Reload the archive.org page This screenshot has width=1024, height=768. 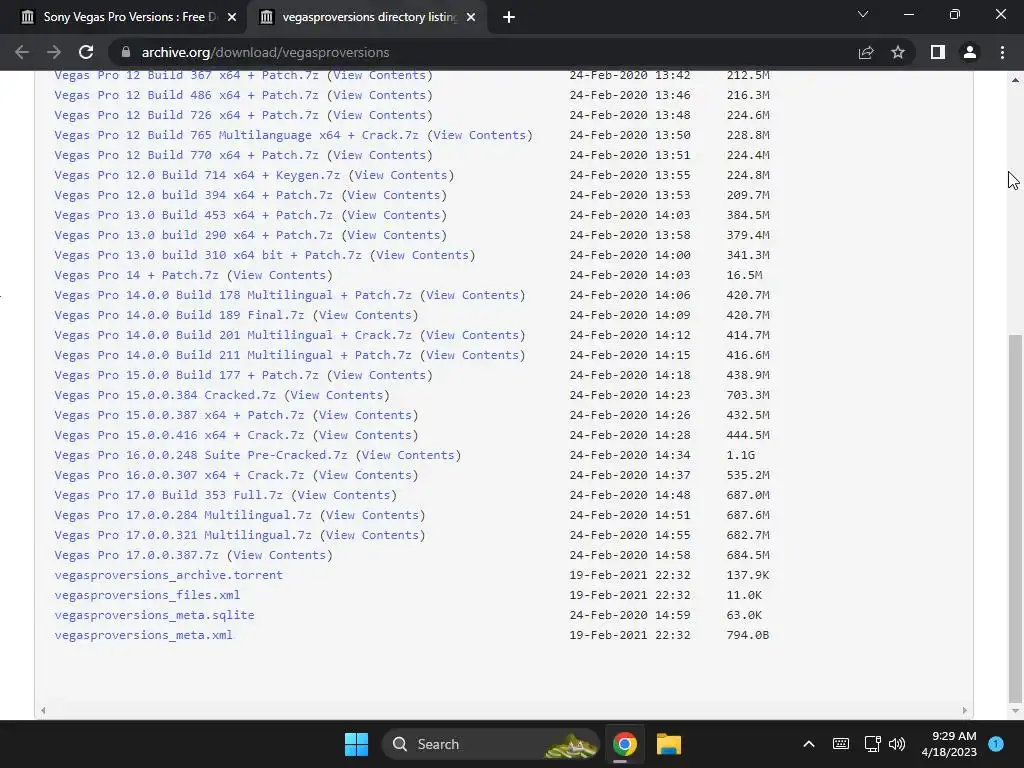(x=86, y=52)
